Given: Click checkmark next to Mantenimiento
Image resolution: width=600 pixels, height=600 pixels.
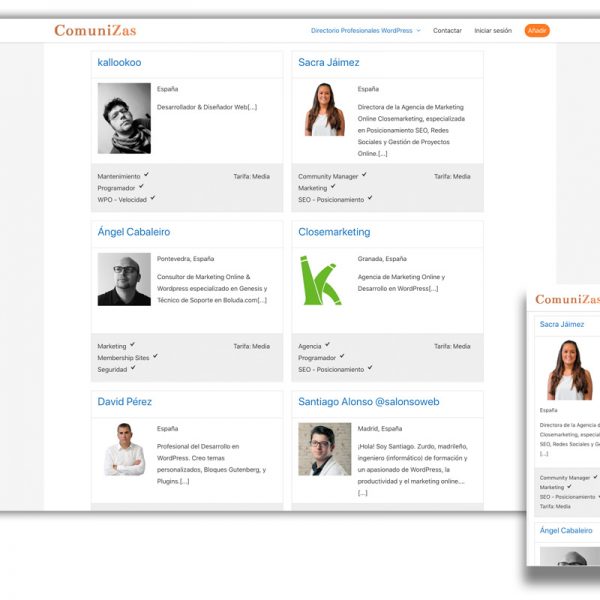Looking at the screenshot, I should pos(146,175).
